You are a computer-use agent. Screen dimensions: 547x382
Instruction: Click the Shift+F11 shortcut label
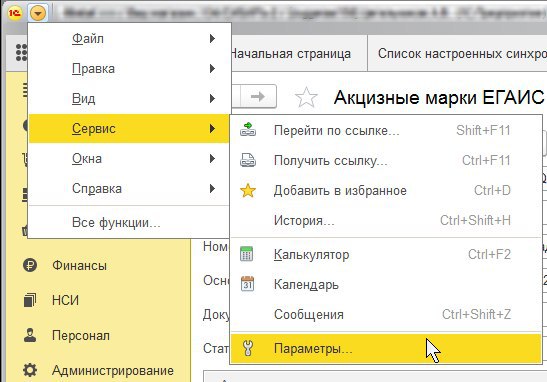pos(483,130)
